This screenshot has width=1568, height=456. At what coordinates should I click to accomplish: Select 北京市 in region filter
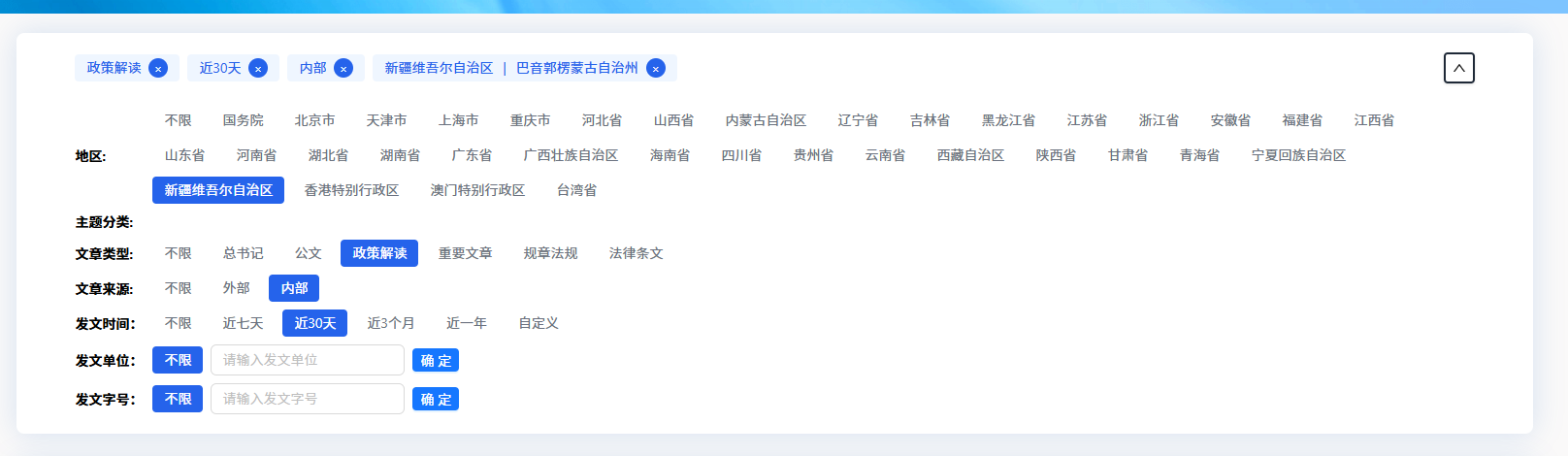coord(314,120)
